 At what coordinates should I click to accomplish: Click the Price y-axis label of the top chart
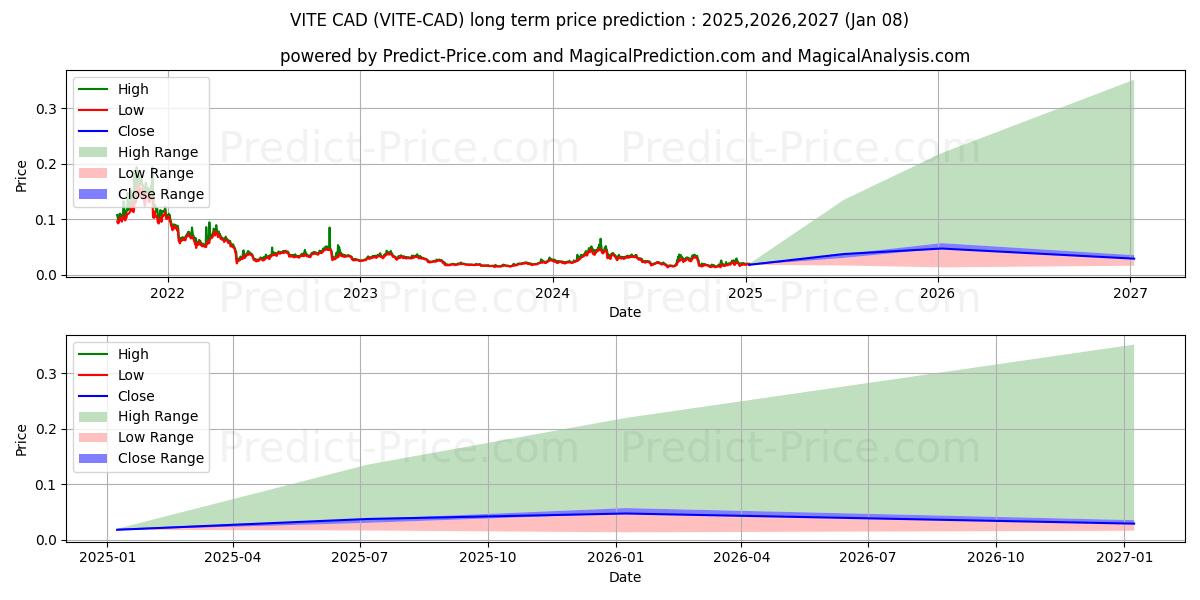pyautogui.click(x=22, y=176)
